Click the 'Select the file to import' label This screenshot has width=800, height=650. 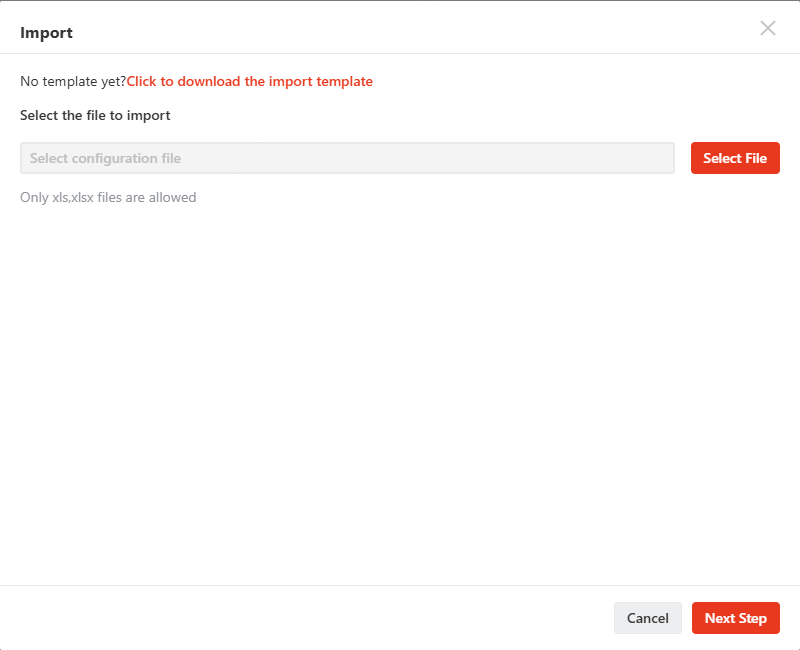95,115
